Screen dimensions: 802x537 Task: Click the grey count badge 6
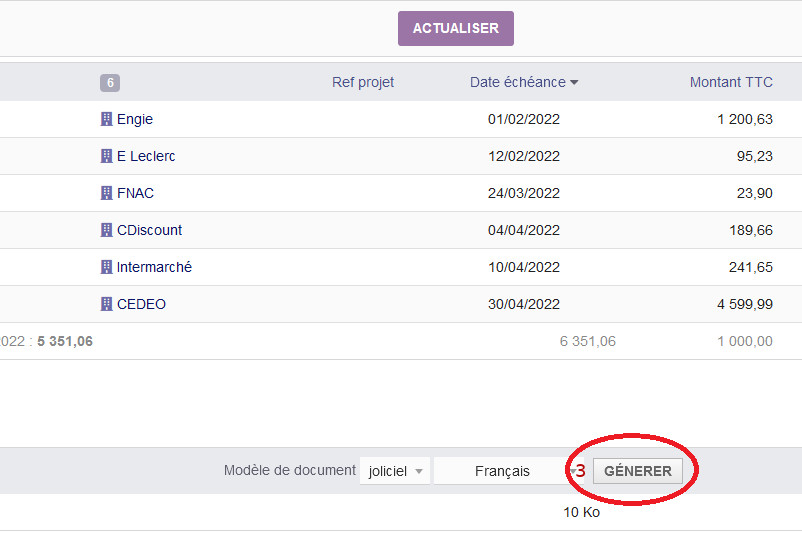click(110, 82)
